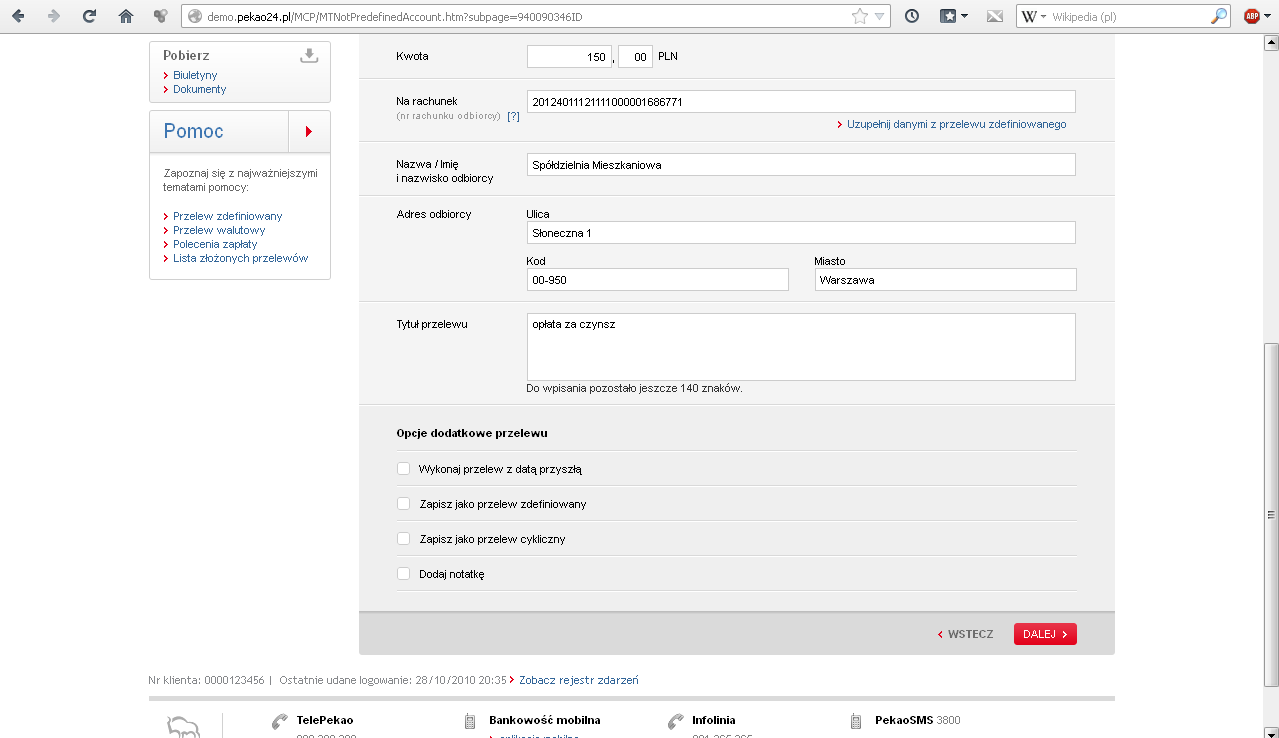
Task: Go back with browser back arrow
Action: pyautogui.click(x=18, y=16)
